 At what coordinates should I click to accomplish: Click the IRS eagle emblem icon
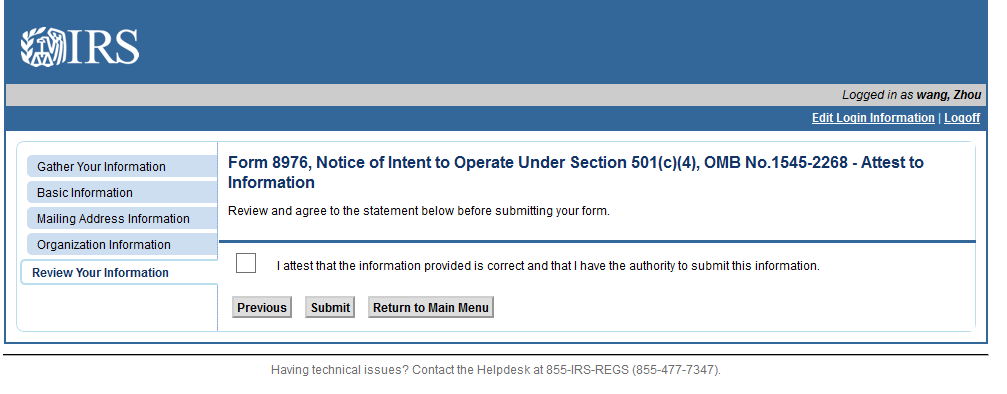[x=43, y=47]
